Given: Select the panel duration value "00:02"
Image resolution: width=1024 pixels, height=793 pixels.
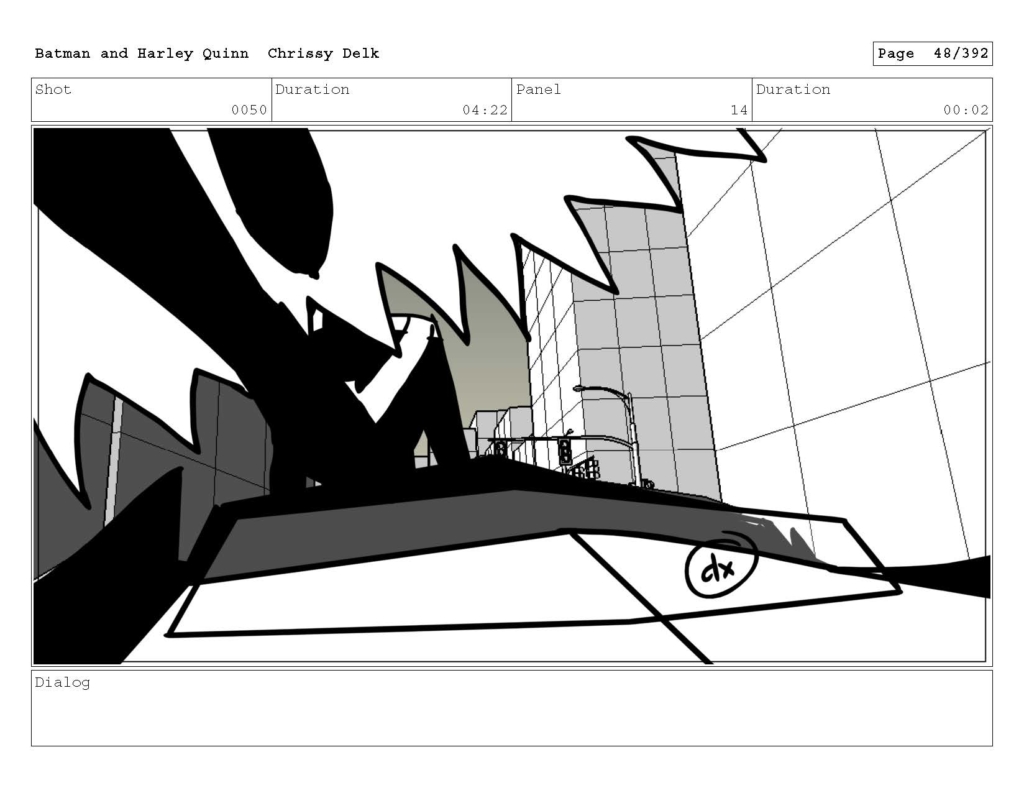Looking at the screenshot, I should pos(966,110).
